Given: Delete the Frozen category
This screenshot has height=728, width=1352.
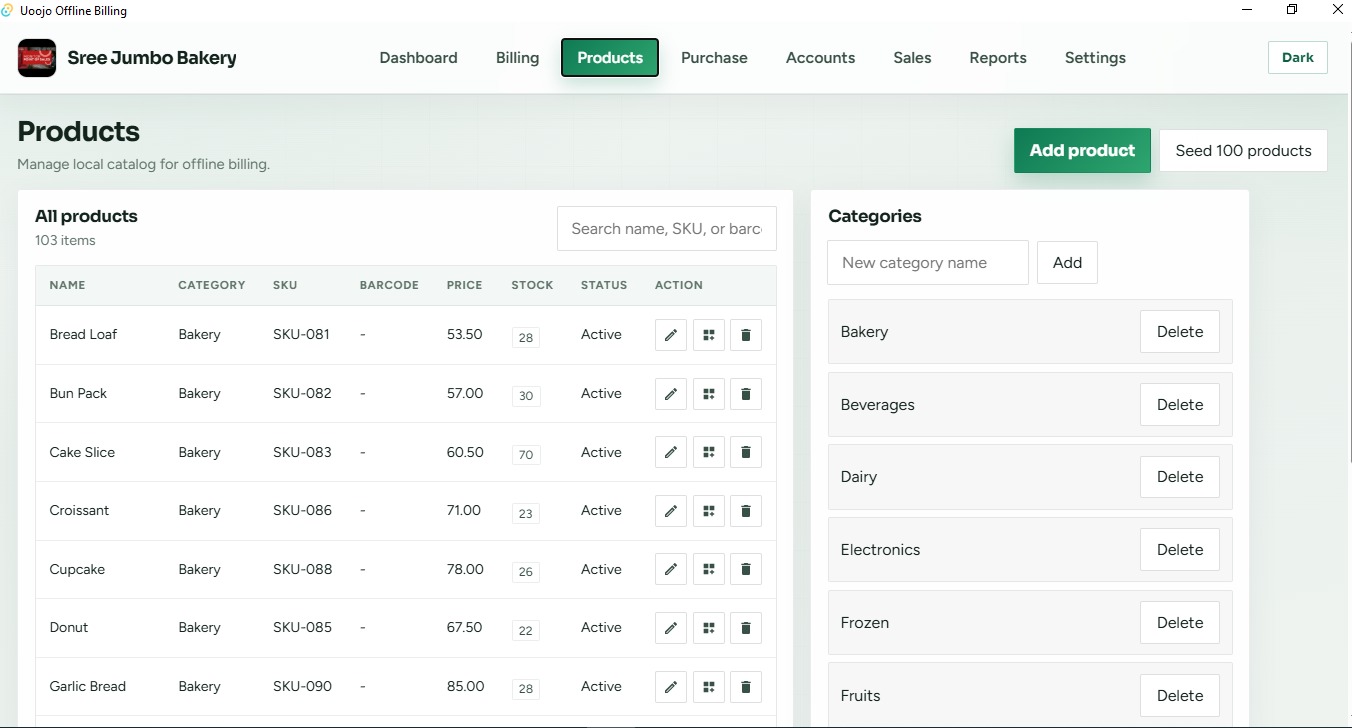Looking at the screenshot, I should pos(1180,623).
